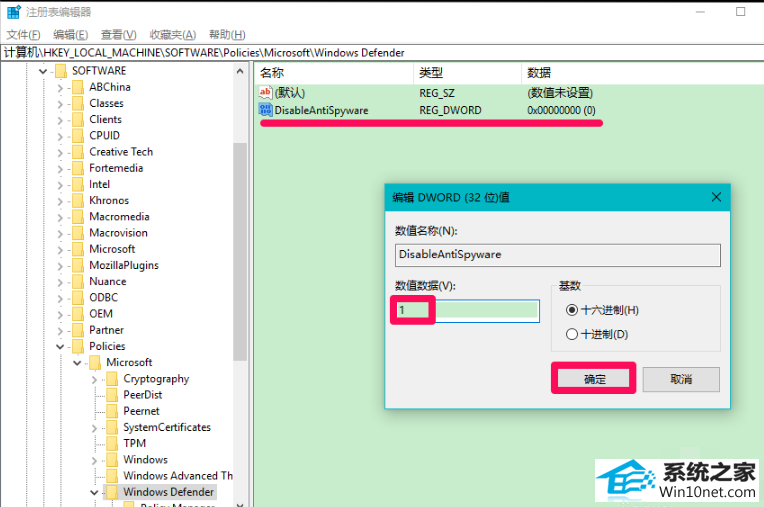The width and height of the screenshot is (764, 507).
Task: Click the Clients folder icon
Action: (78, 119)
